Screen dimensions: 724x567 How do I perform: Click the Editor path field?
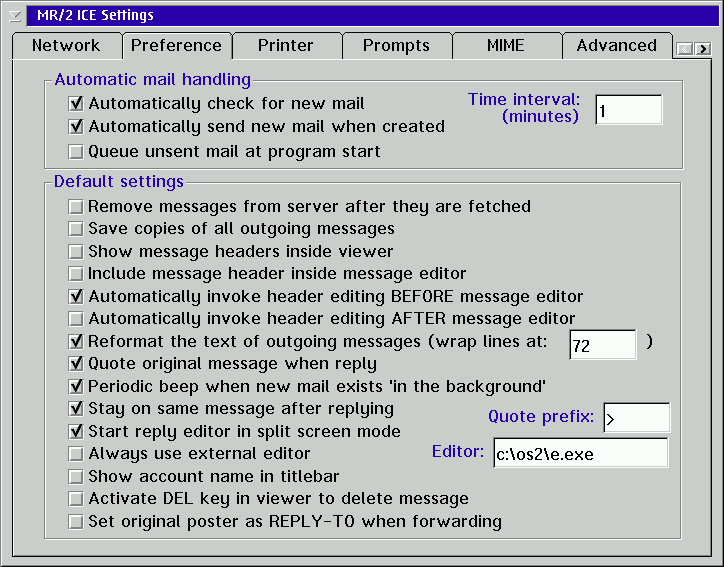coord(581,453)
